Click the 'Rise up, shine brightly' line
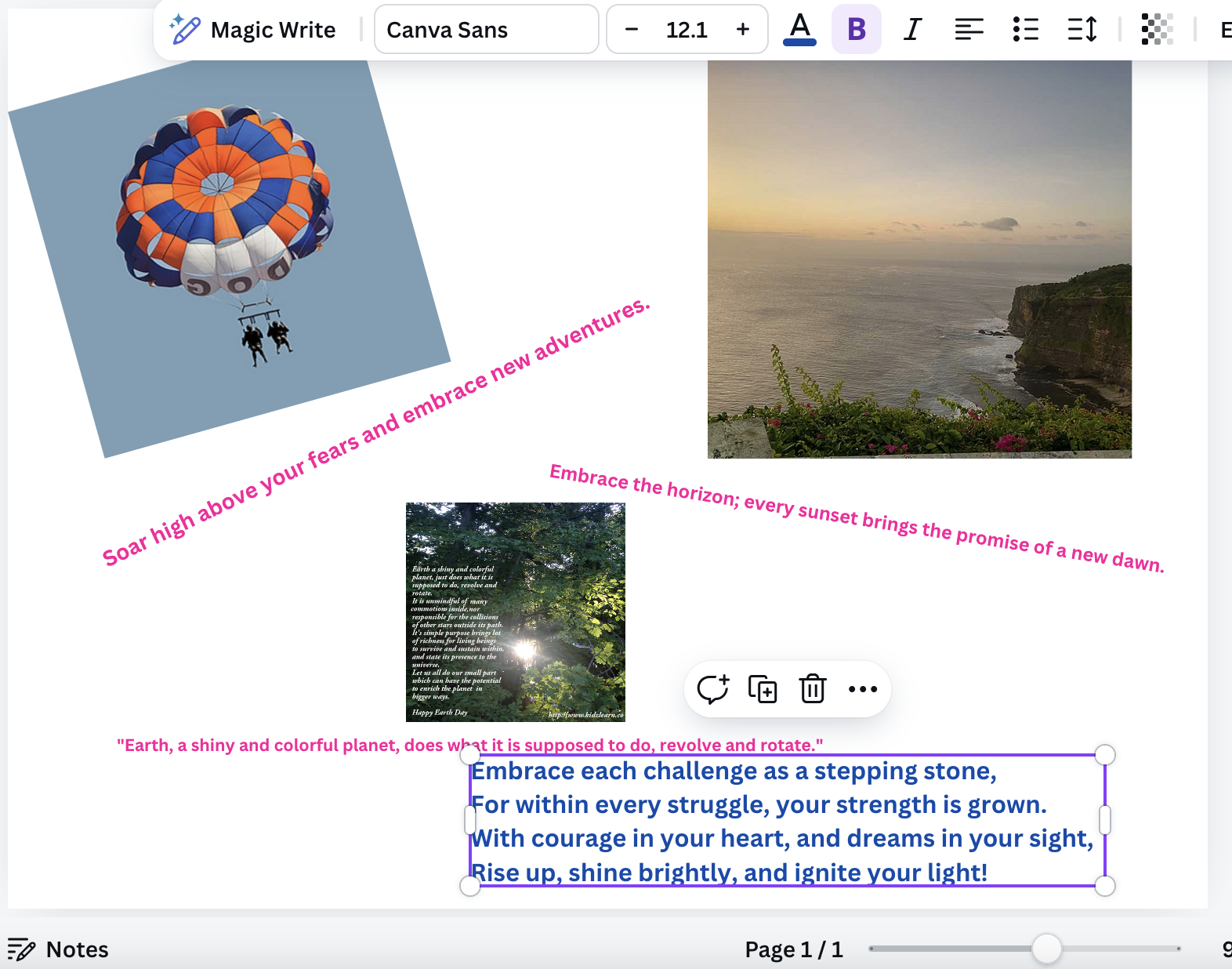The width and height of the screenshot is (1232, 969). (x=729, y=873)
